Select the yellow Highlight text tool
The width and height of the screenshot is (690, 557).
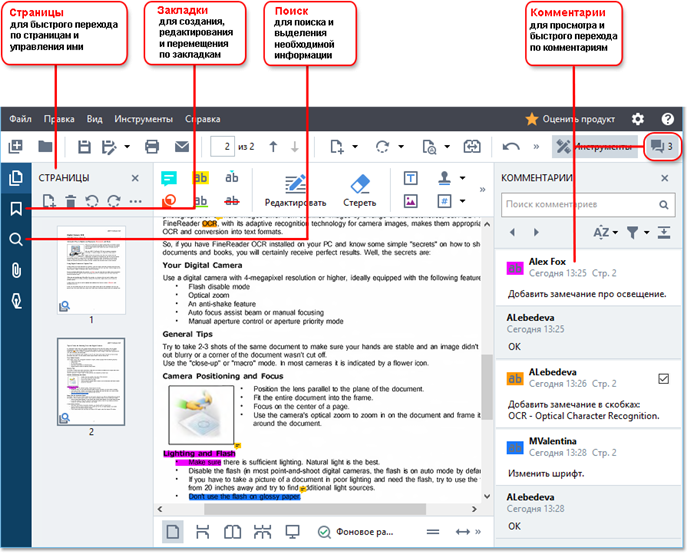tap(200, 178)
